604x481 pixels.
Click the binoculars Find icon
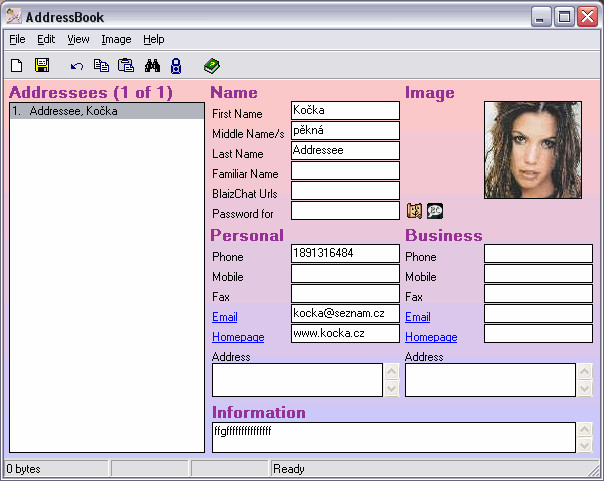click(152, 66)
